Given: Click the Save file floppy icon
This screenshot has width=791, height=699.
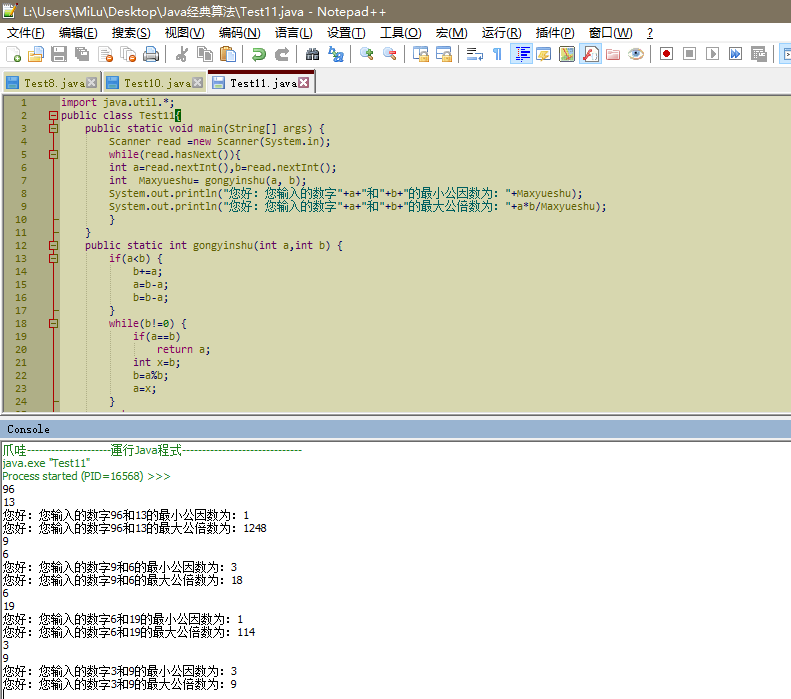Looking at the screenshot, I should pyautogui.click(x=59, y=54).
